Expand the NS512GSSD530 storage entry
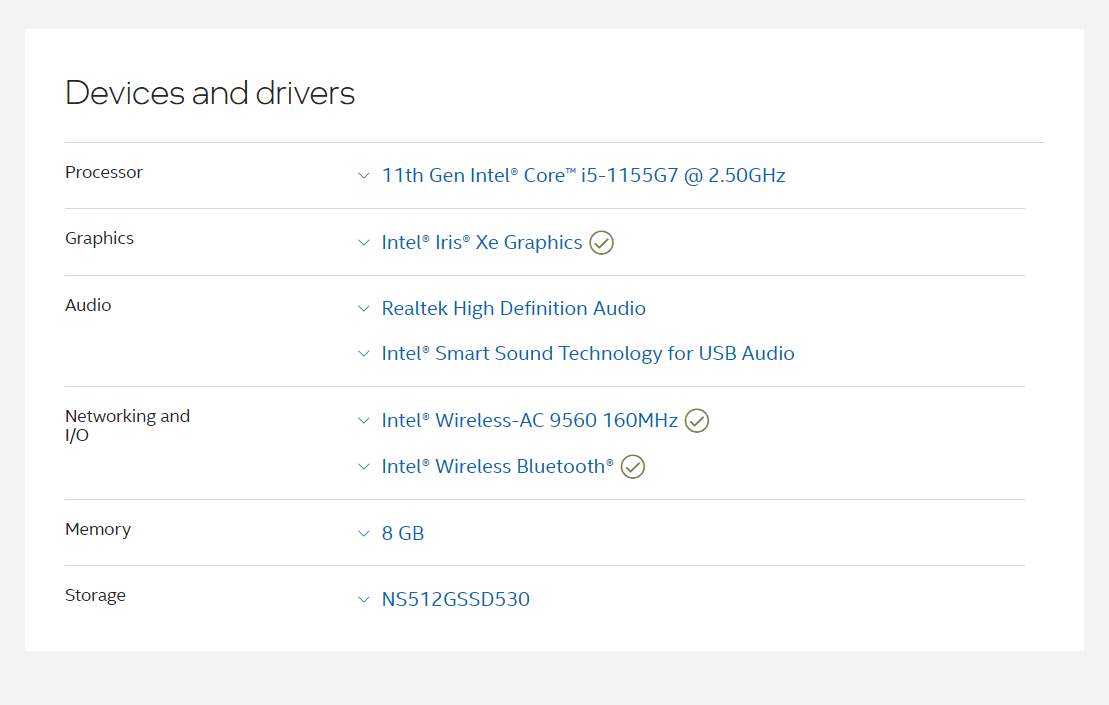 coord(364,599)
